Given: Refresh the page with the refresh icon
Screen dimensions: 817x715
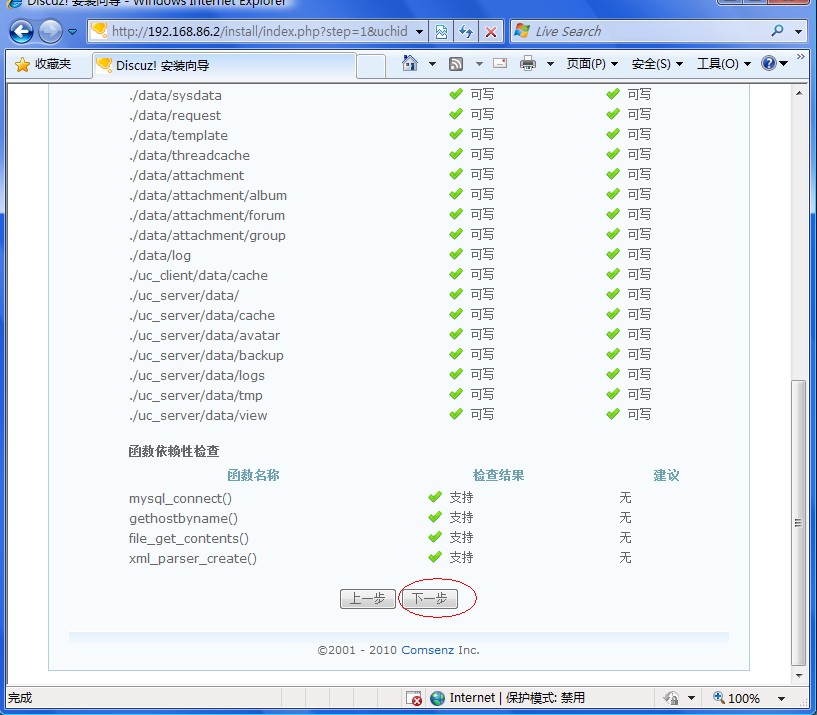Looking at the screenshot, I should coord(465,32).
